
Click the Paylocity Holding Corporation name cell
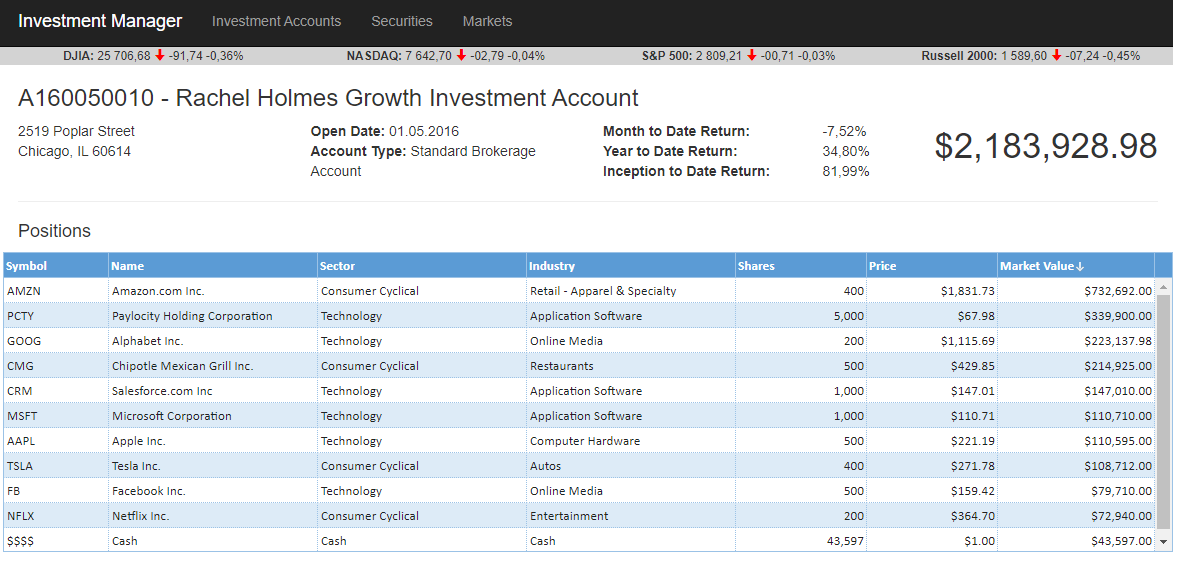(x=213, y=316)
